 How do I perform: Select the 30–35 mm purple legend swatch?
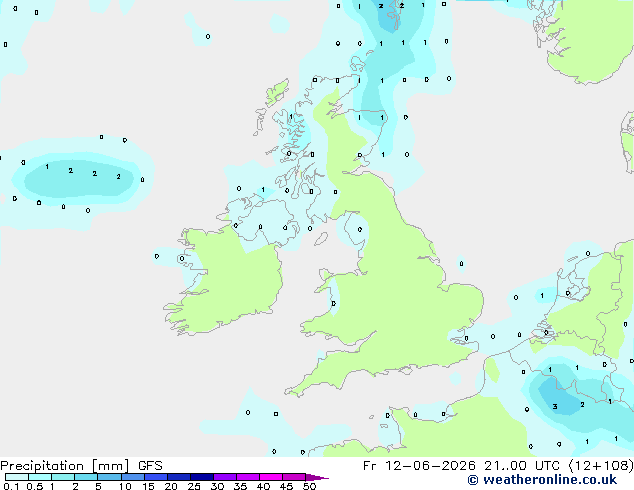tap(224, 477)
